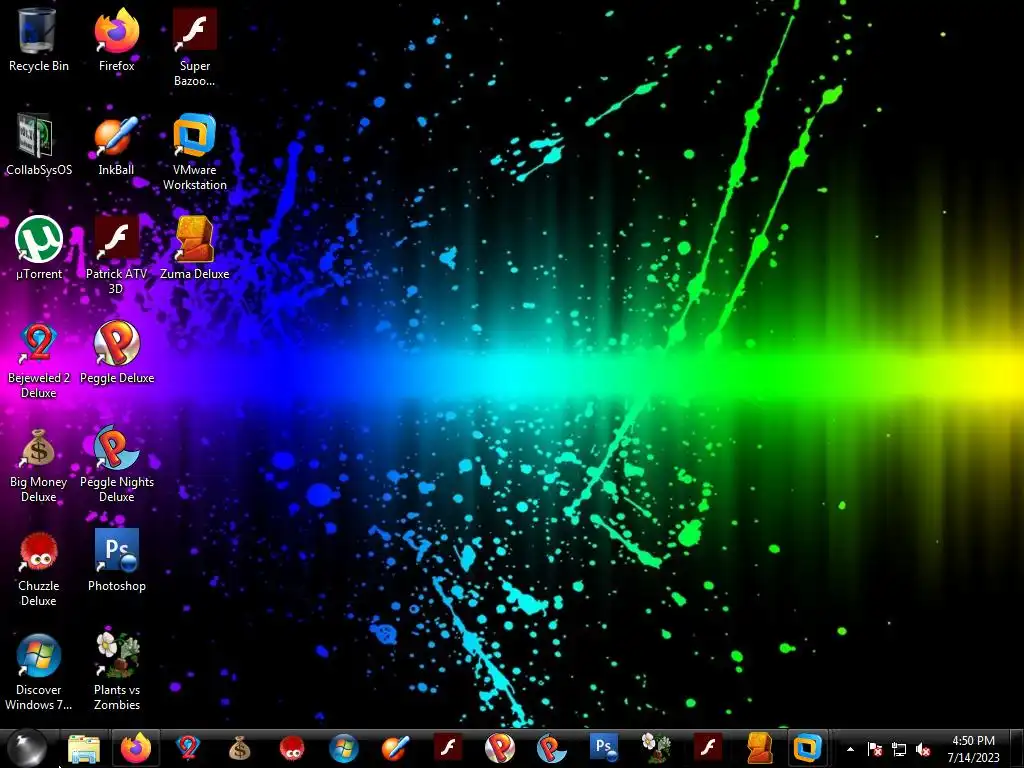Select the Peggle Nights Deluxe desktop shortcut
The width and height of the screenshot is (1024, 768).
tap(116, 464)
